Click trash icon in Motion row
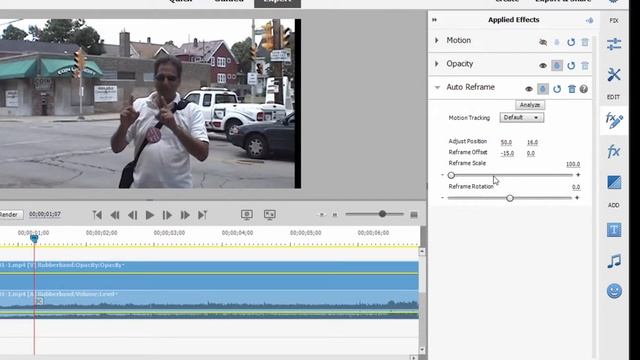Viewport: 640px width, 360px height. click(585, 42)
